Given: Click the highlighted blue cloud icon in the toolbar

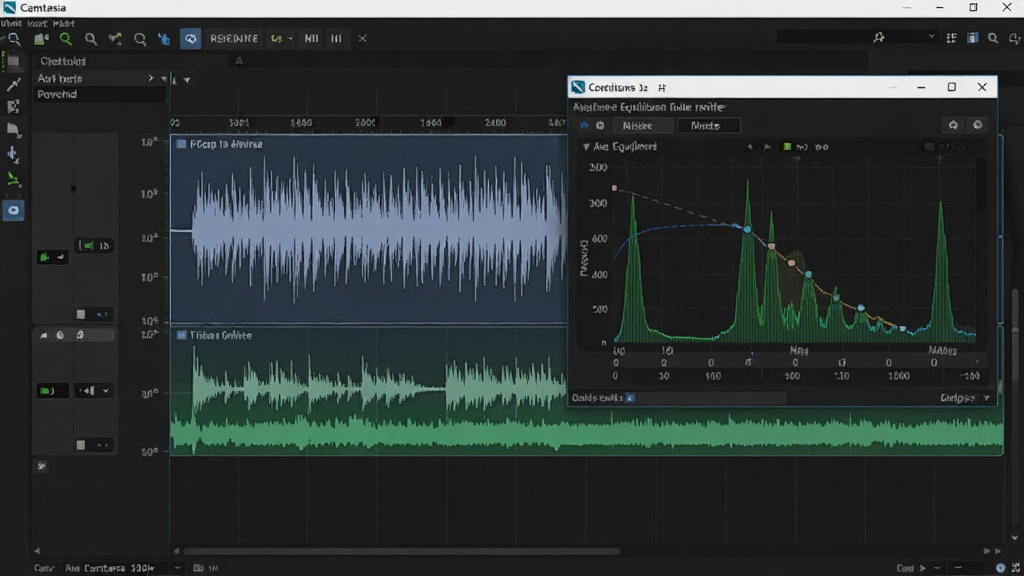Looking at the screenshot, I should pyautogui.click(x=191, y=39).
